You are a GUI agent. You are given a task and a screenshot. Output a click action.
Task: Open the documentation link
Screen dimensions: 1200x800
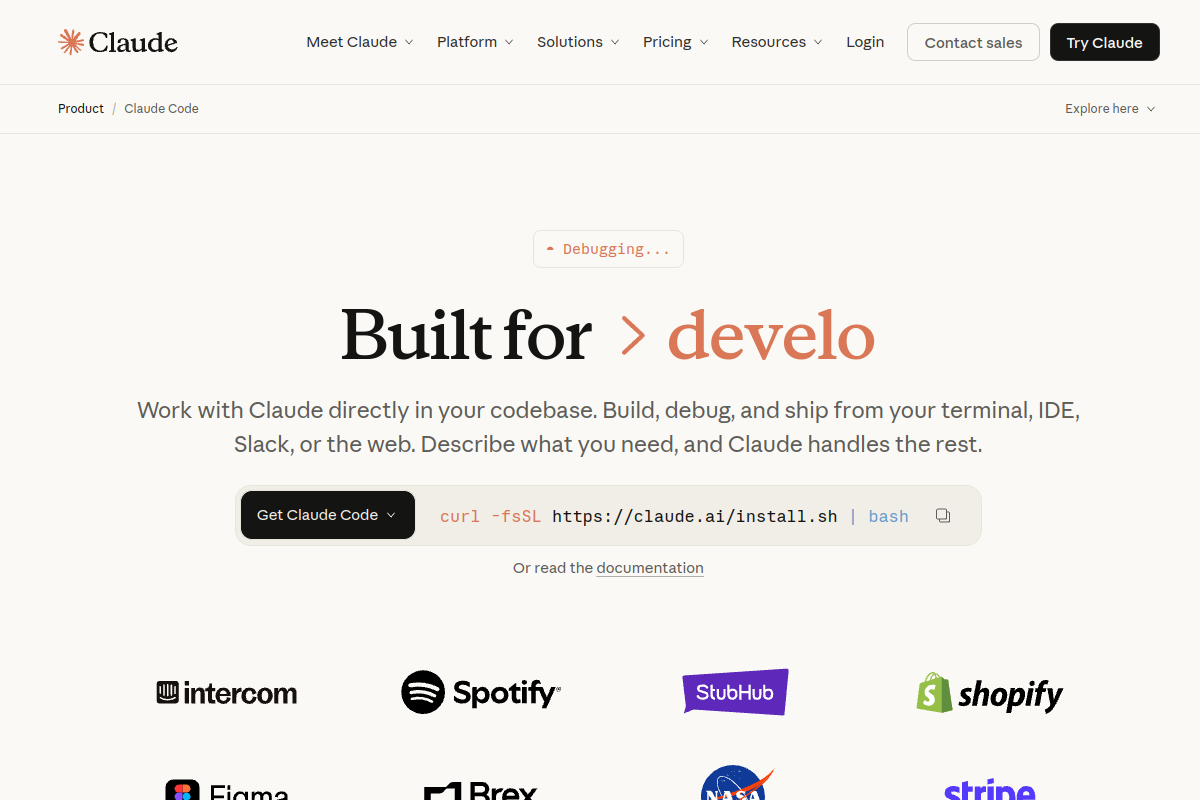click(x=650, y=568)
